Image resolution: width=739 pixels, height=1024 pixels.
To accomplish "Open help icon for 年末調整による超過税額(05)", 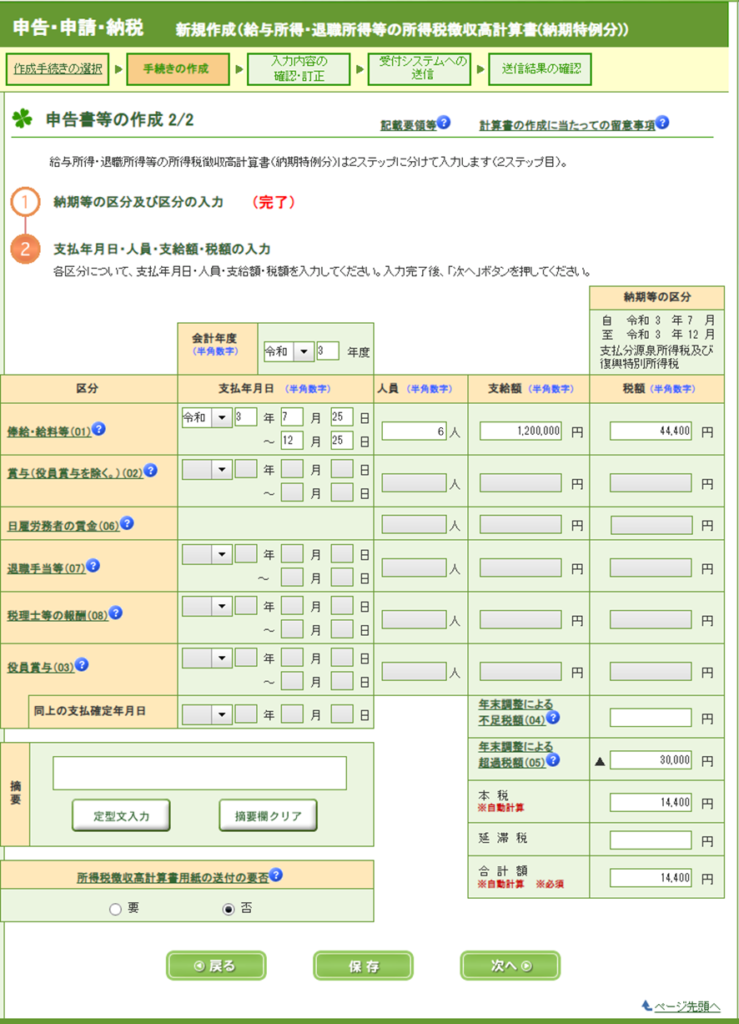I will click(x=552, y=759).
